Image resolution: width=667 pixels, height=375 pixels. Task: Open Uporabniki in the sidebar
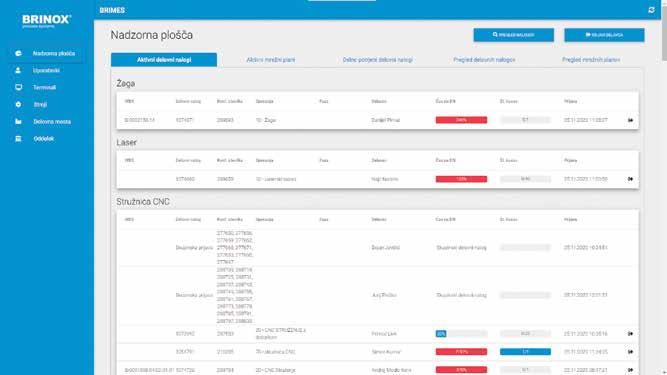pyautogui.click(x=46, y=71)
